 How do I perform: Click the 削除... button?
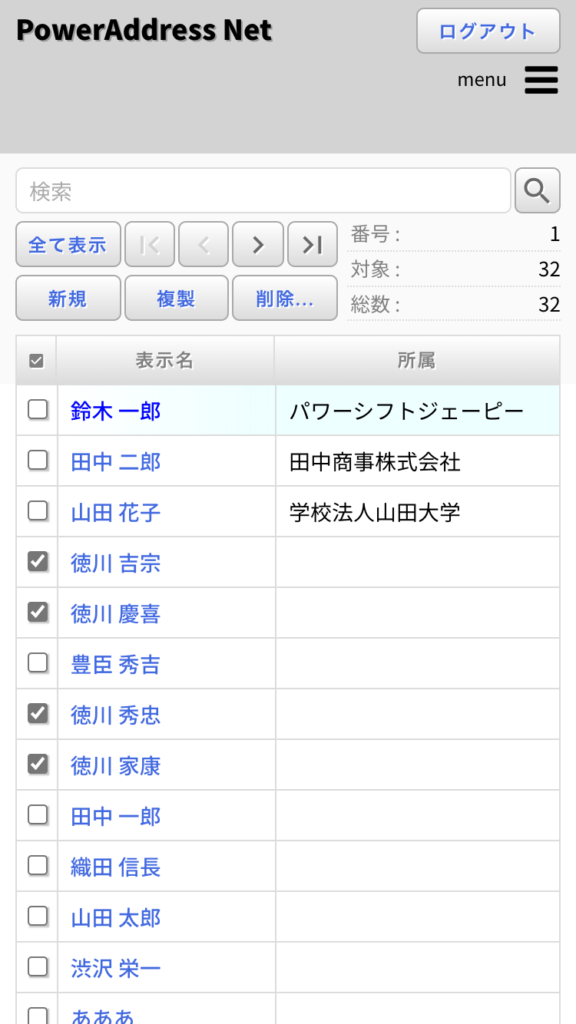pyautogui.click(x=285, y=298)
